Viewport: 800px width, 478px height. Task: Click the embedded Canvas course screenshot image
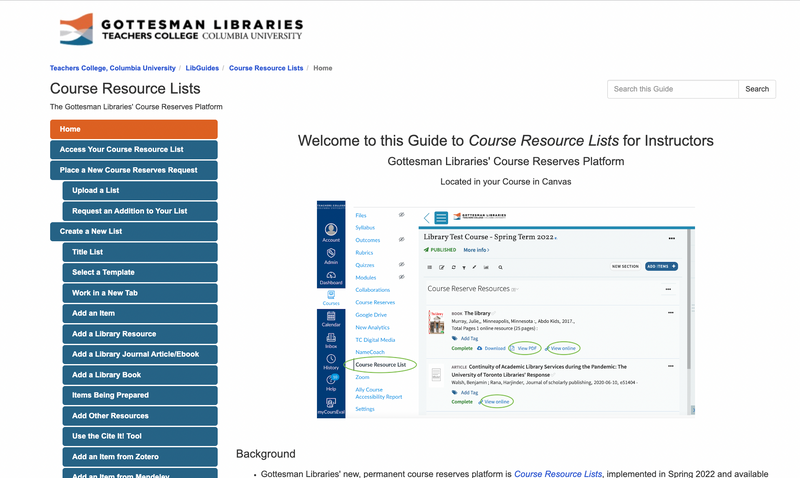pyautogui.click(x=506, y=309)
